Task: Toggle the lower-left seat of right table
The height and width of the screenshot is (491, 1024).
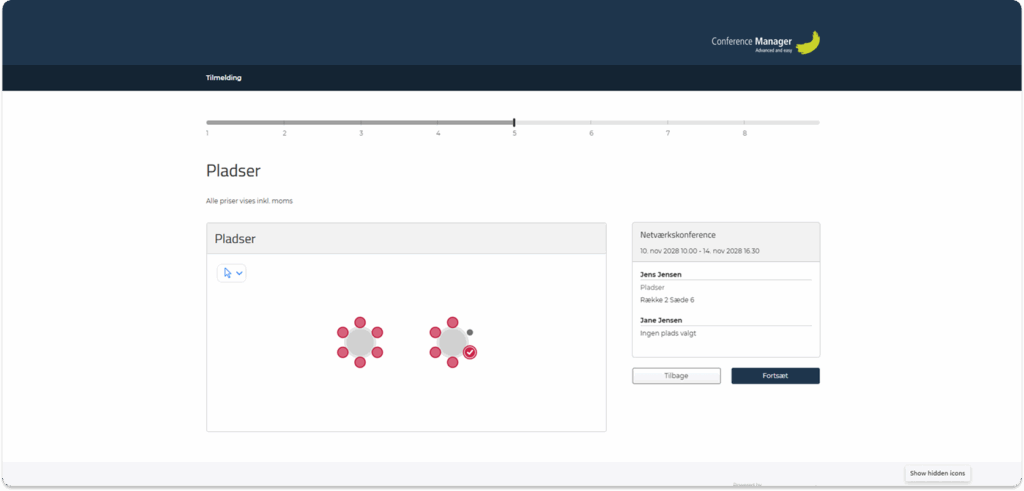Action: [x=436, y=352]
